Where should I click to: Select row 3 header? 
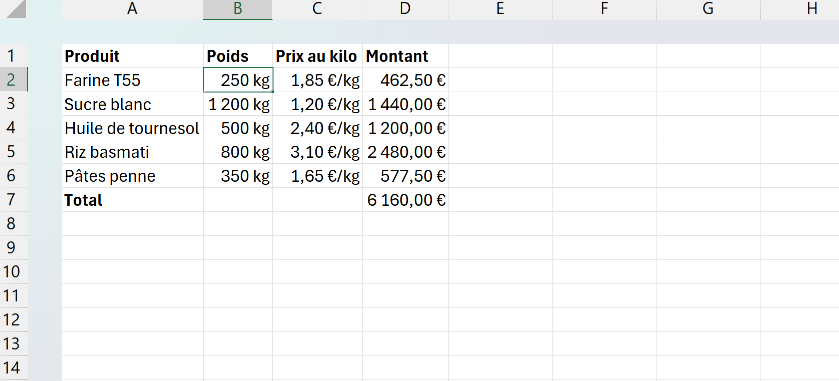(x=13, y=104)
